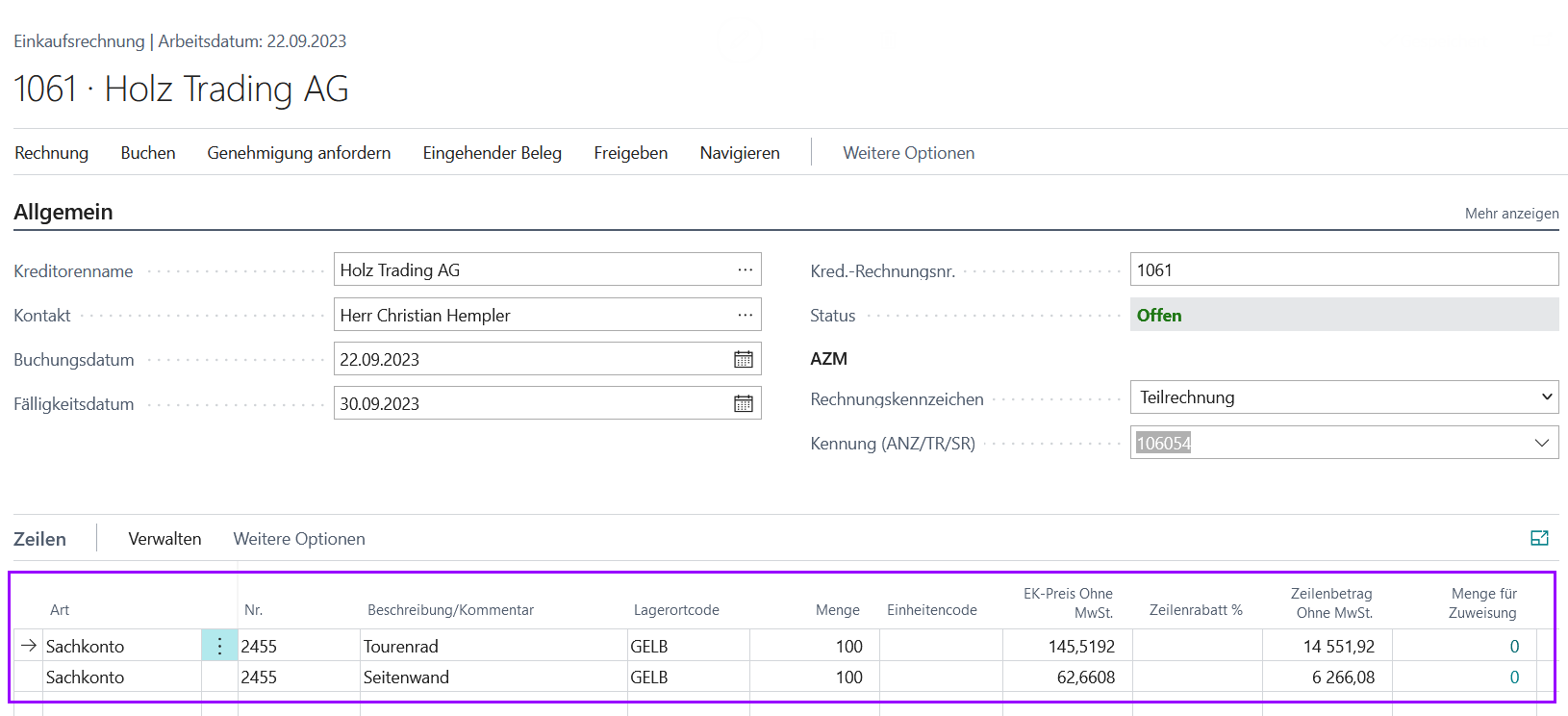Click the EK-Preis 62,6608 cell

pyautogui.click(x=1068, y=677)
